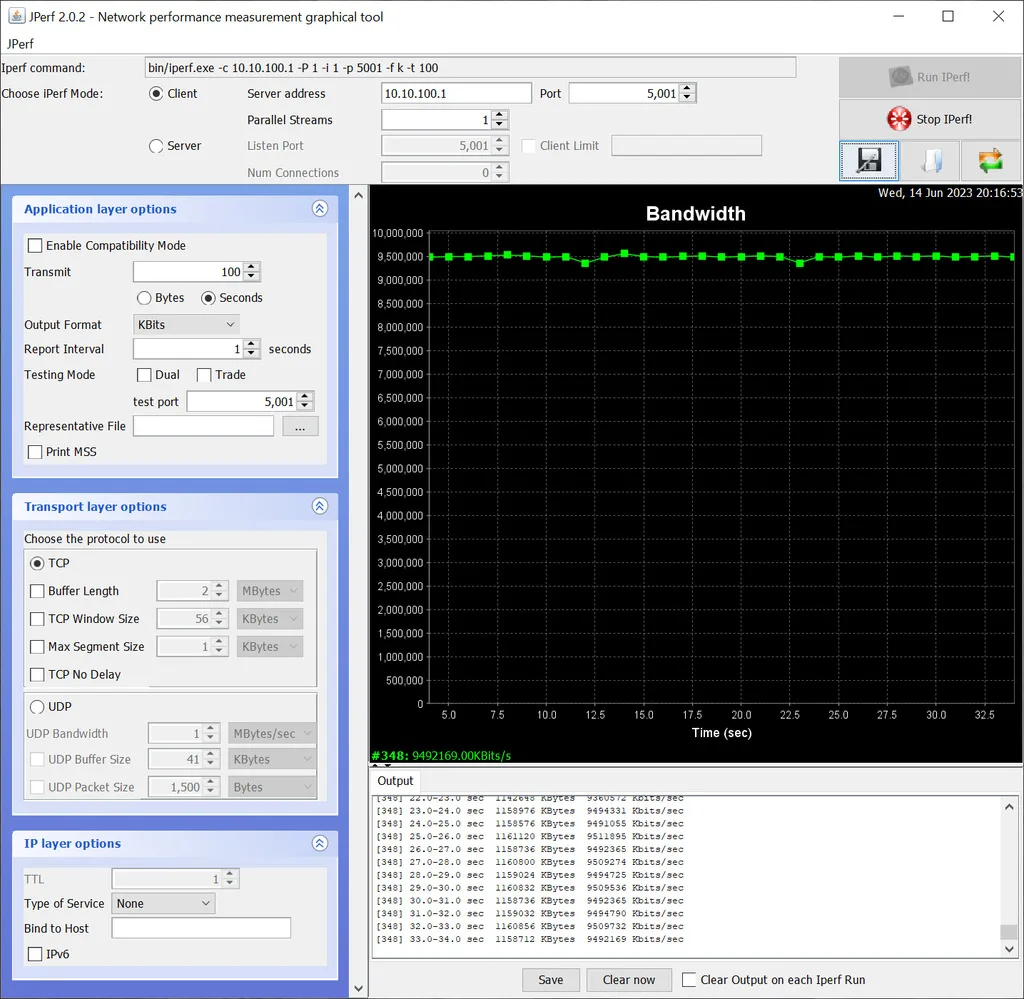
Task: Collapse the Application layer options panel
Action: pos(319,209)
